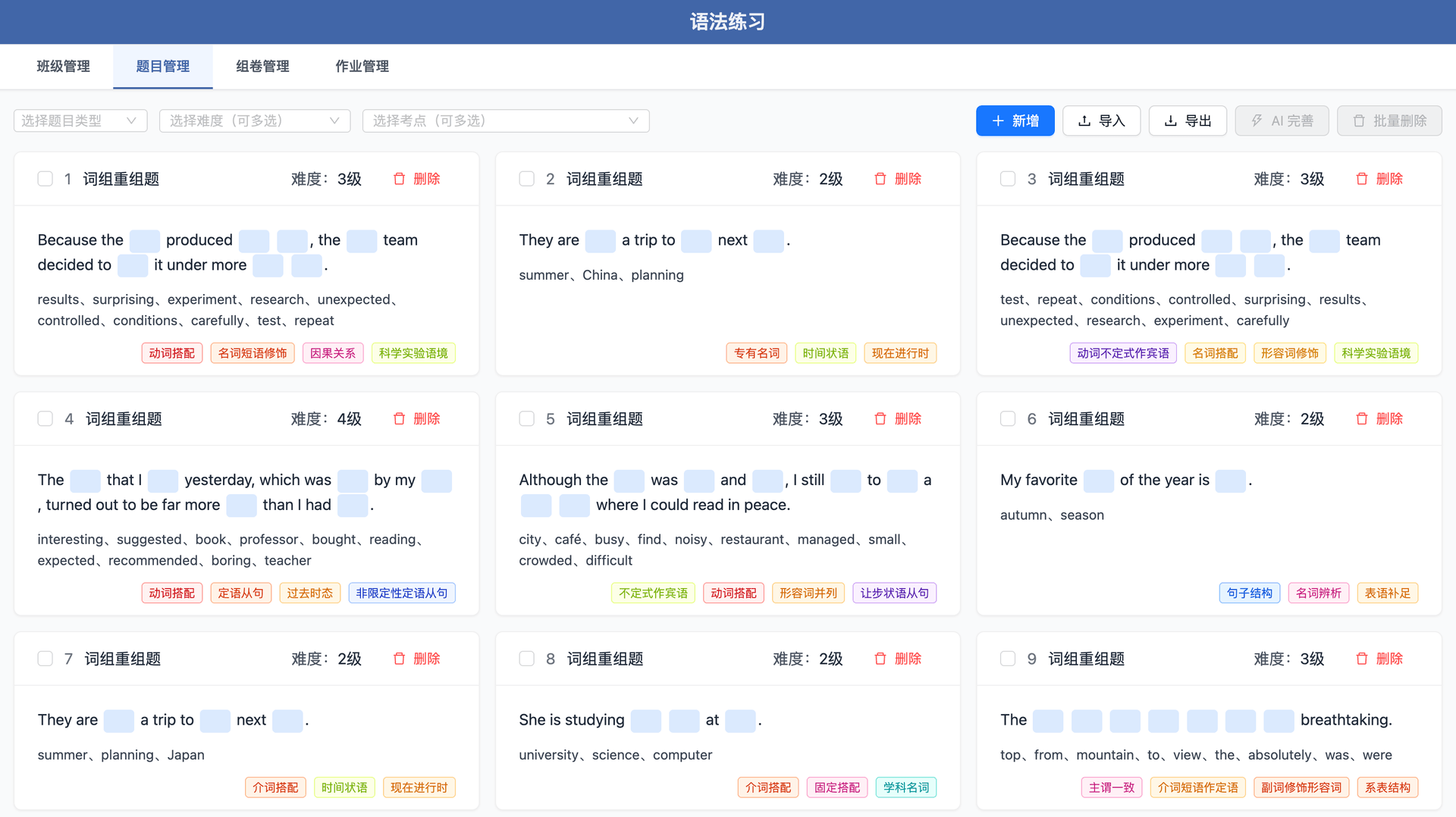The image size is (1456, 817).
Task: Click 删除 link on question 6
Action: pyautogui.click(x=1392, y=418)
